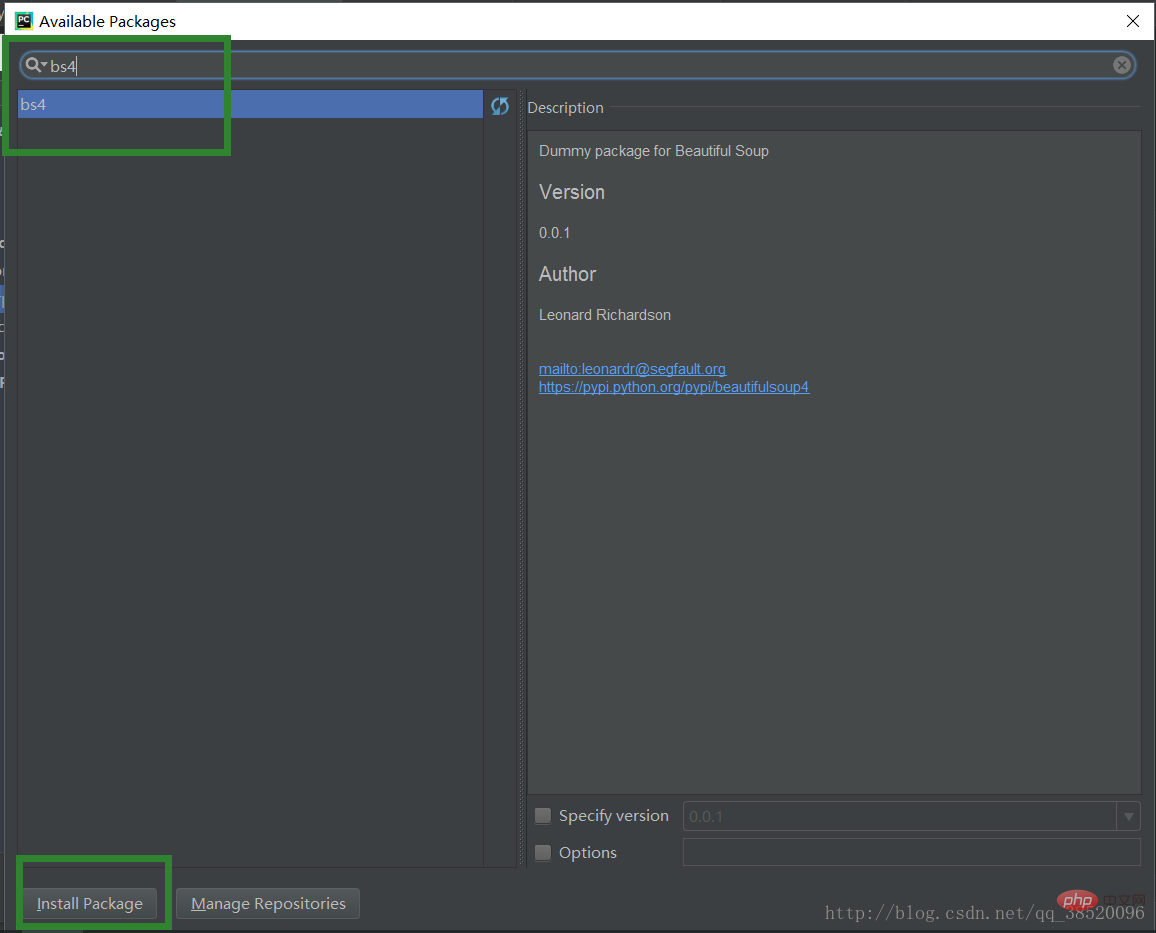
Task: Click the Leonard Richardson author text
Action: 605,315
